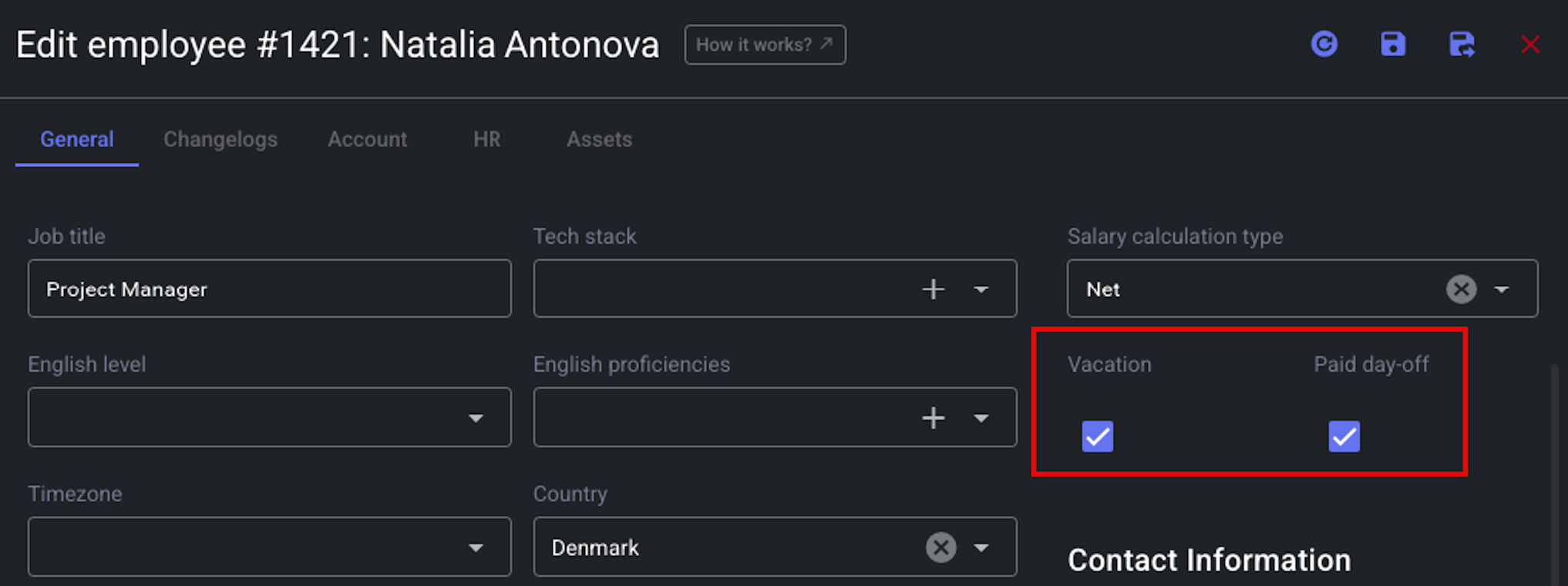The width and height of the screenshot is (1568, 586).
Task: Expand the Salary calculation type dropdown arrow
Action: (1501, 290)
